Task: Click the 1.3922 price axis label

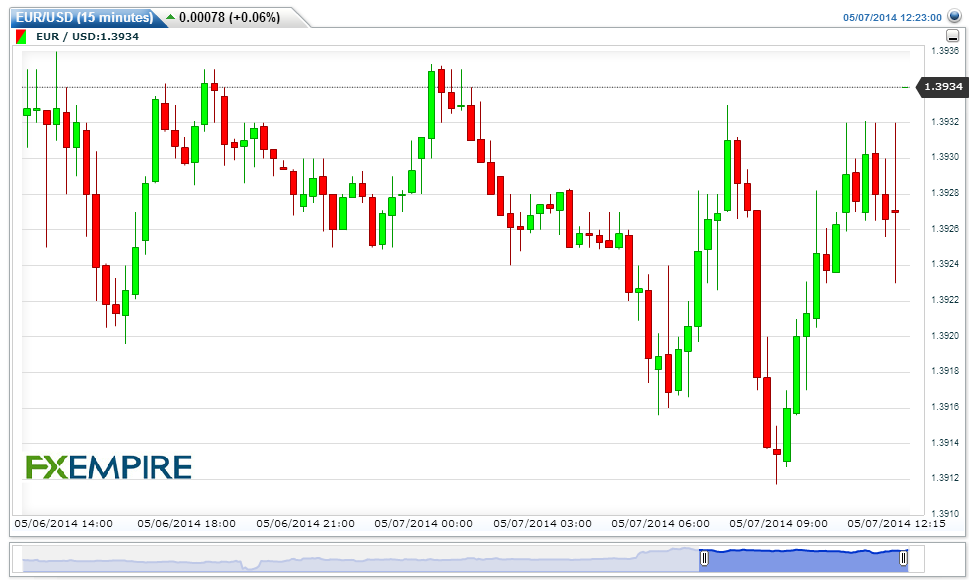Action: [945, 300]
